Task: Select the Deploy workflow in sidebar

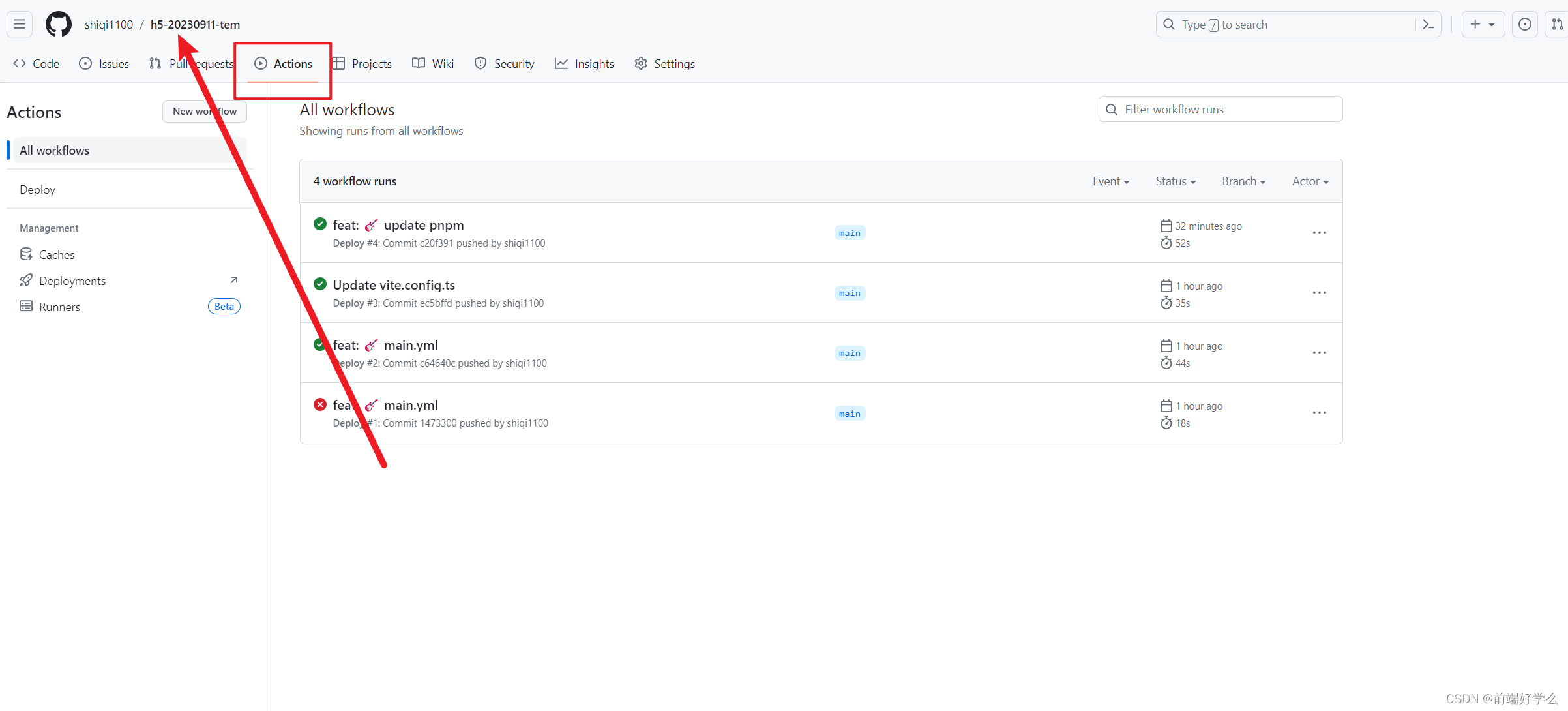Action: (38, 189)
